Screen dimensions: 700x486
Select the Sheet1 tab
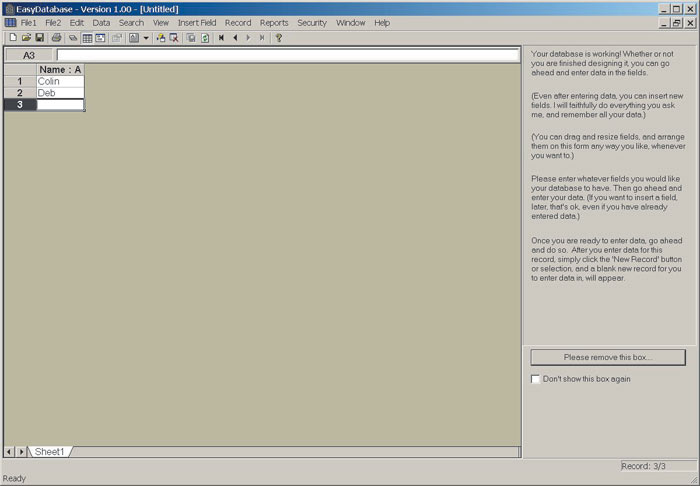coord(50,452)
